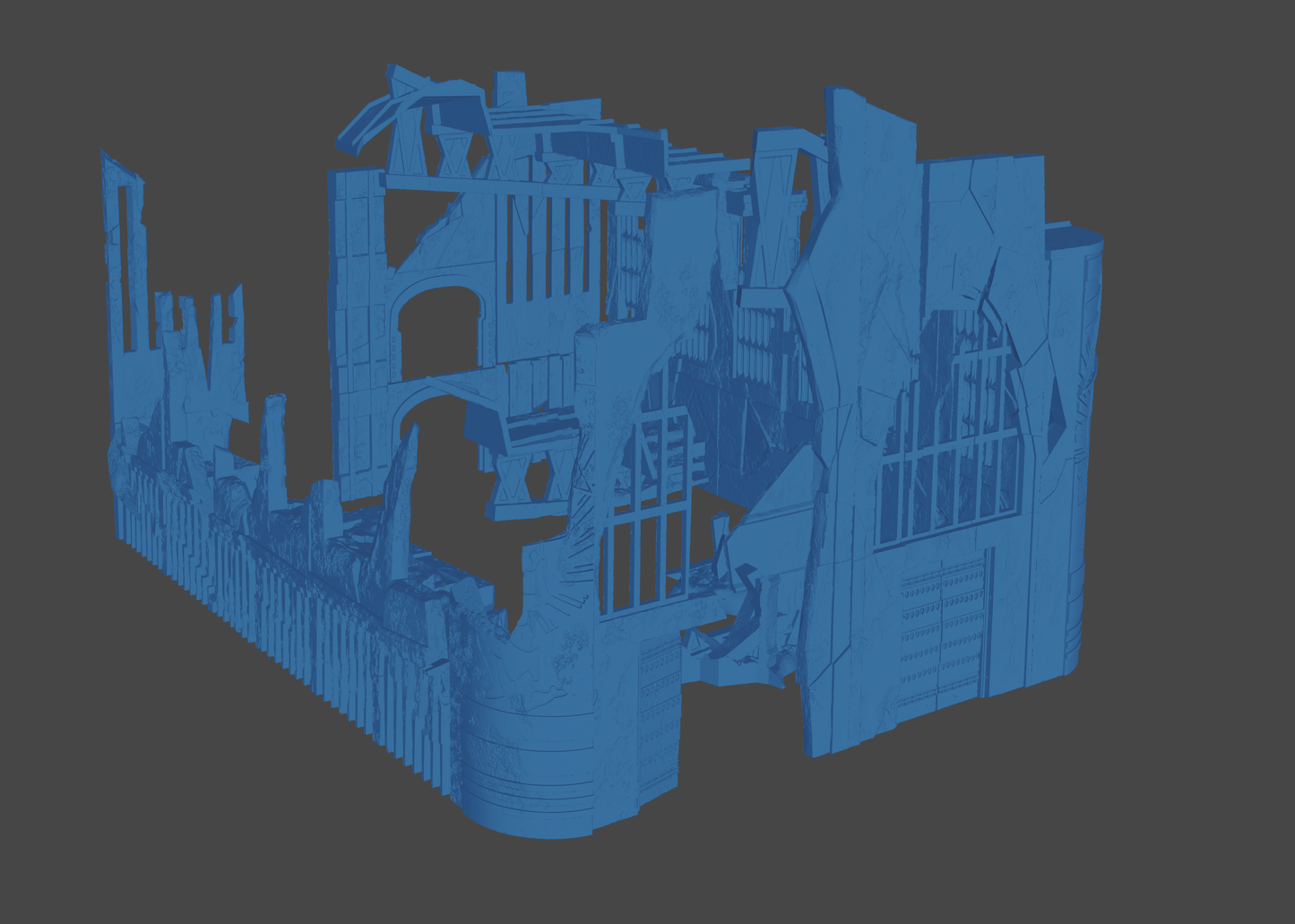Click the upper arched opening on the back wall
The height and width of the screenshot is (924, 1295).
tap(439, 332)
